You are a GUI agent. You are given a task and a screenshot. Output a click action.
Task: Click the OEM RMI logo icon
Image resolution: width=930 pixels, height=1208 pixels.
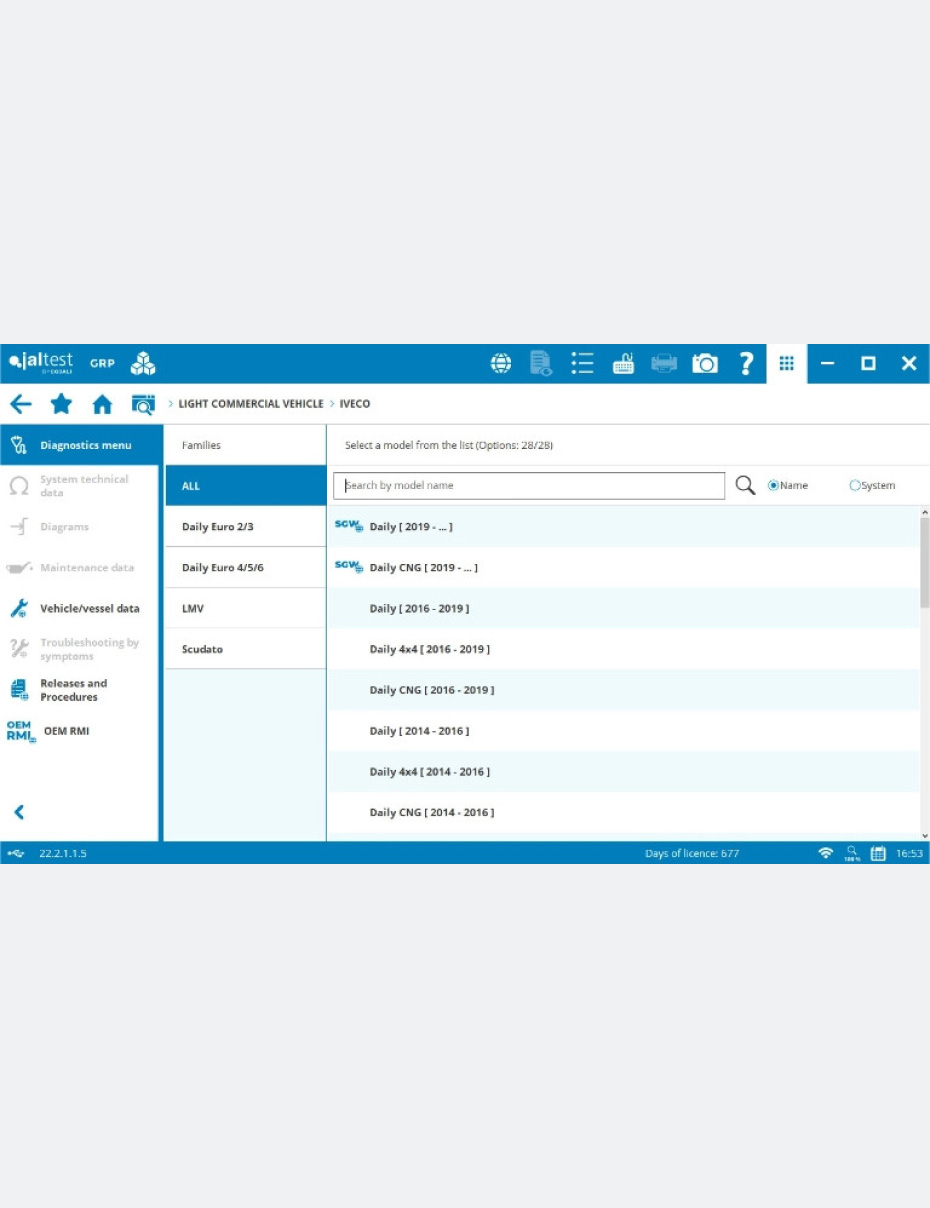coord(21,731)
